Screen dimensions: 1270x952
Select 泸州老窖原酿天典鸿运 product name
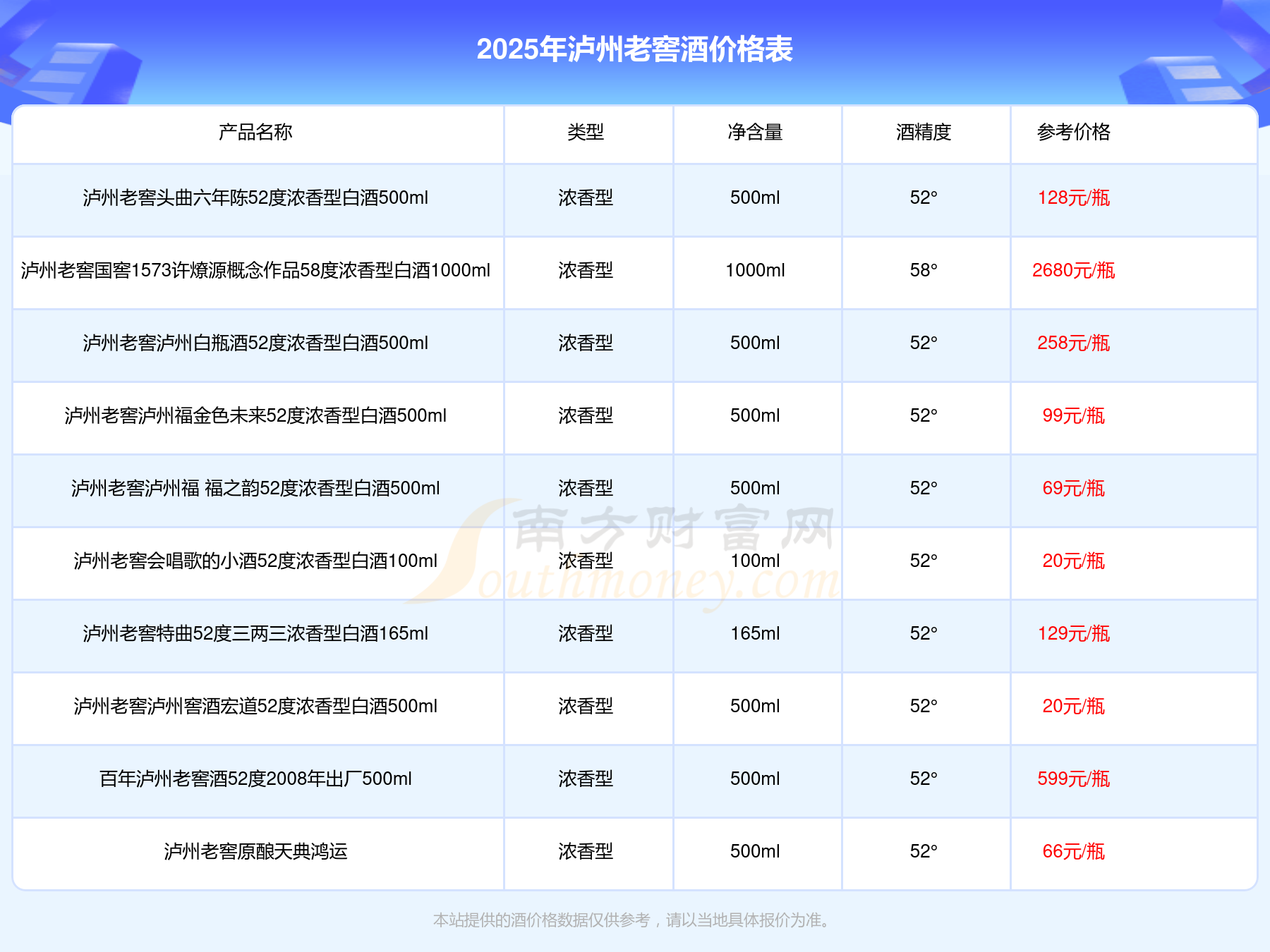(x=255, y=851)
